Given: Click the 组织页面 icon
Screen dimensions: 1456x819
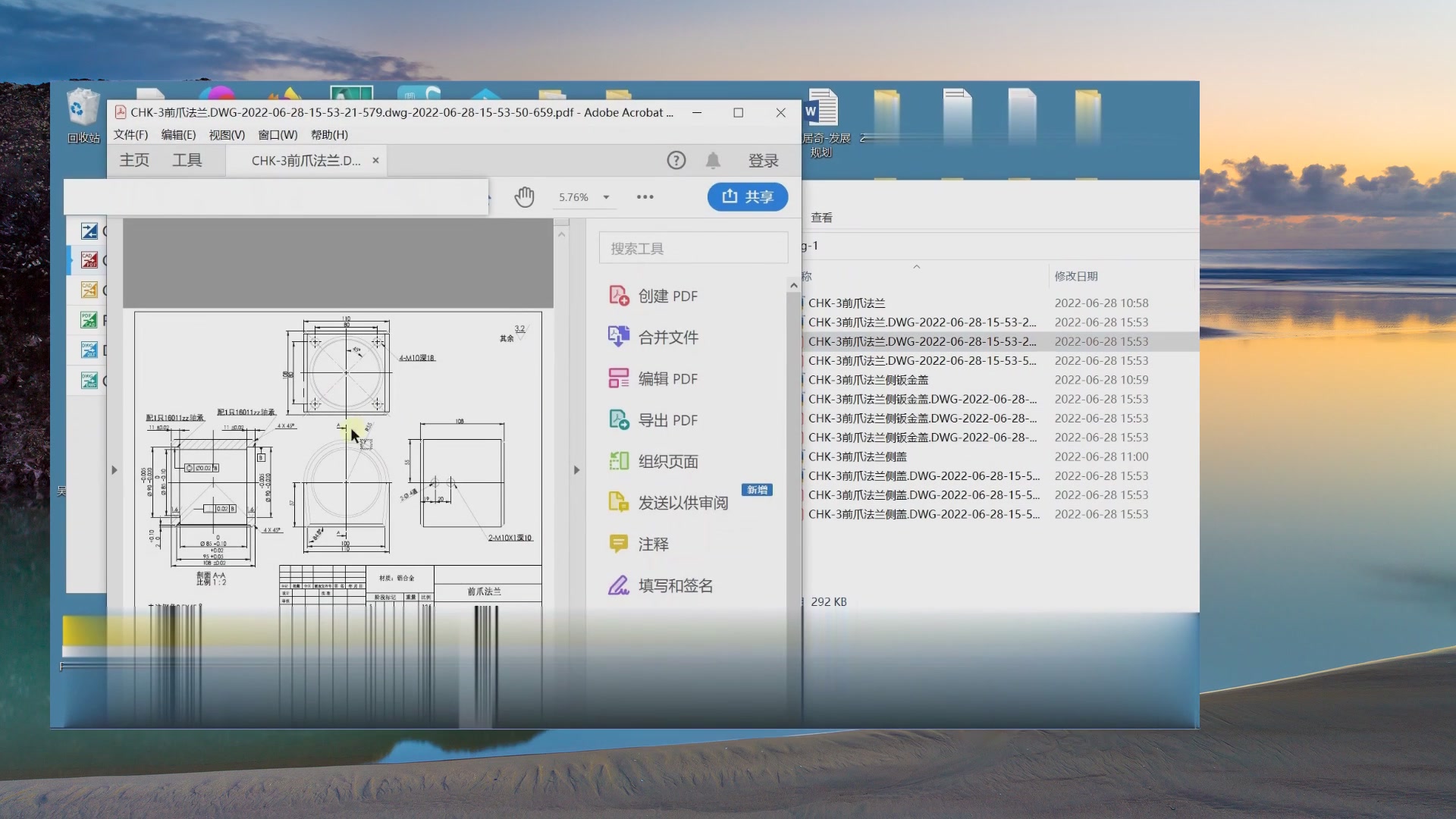Looking at the screenshot, I should [618, 460].
